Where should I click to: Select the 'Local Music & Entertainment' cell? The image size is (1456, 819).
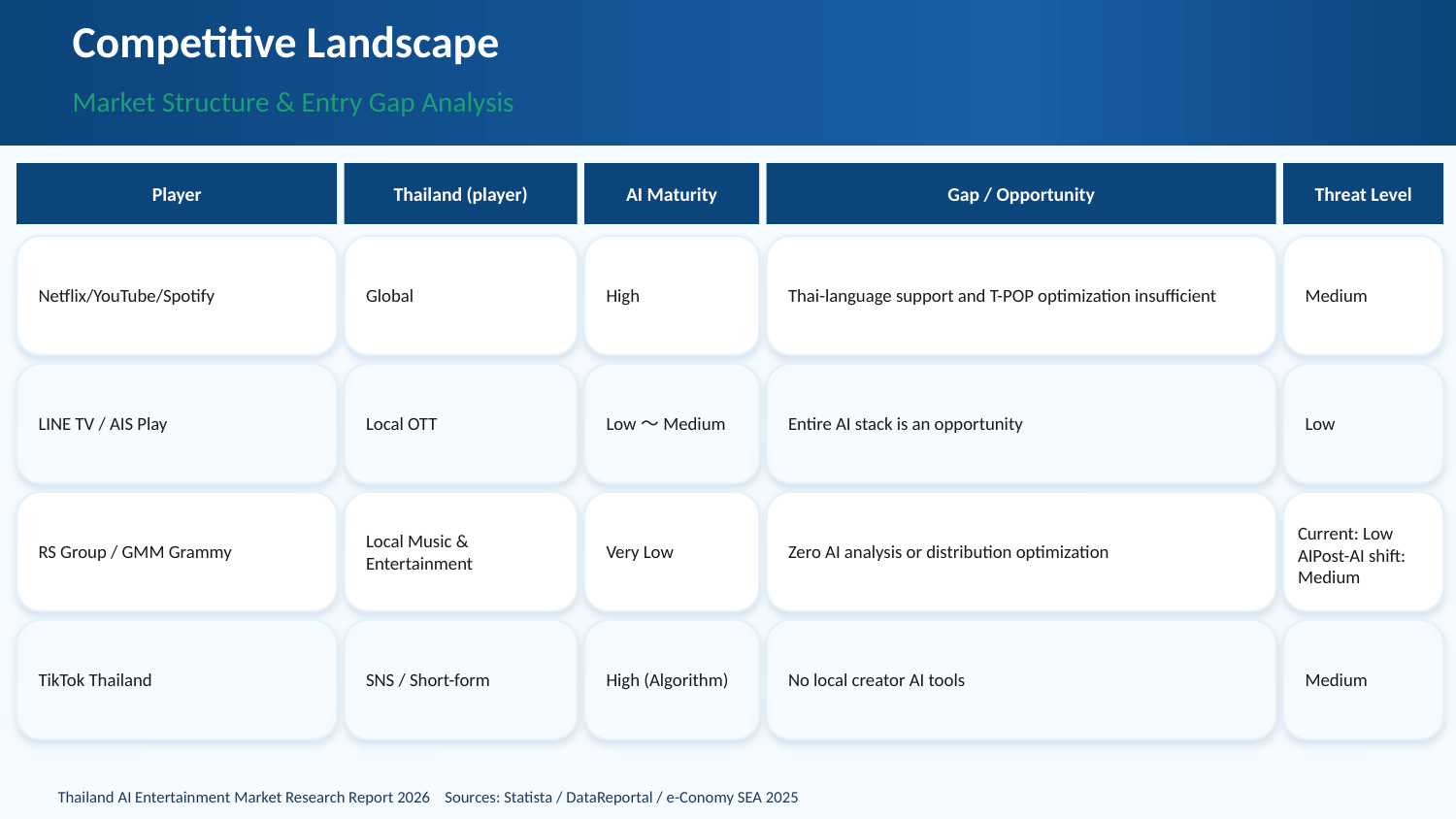coord(460,552)
